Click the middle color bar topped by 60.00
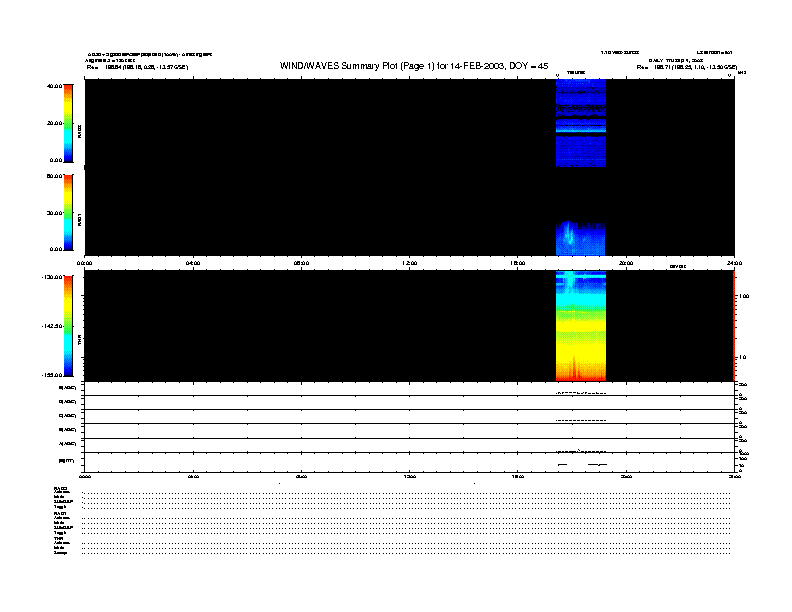This screenshot has height=612, width=792. [x=68, y=213]
